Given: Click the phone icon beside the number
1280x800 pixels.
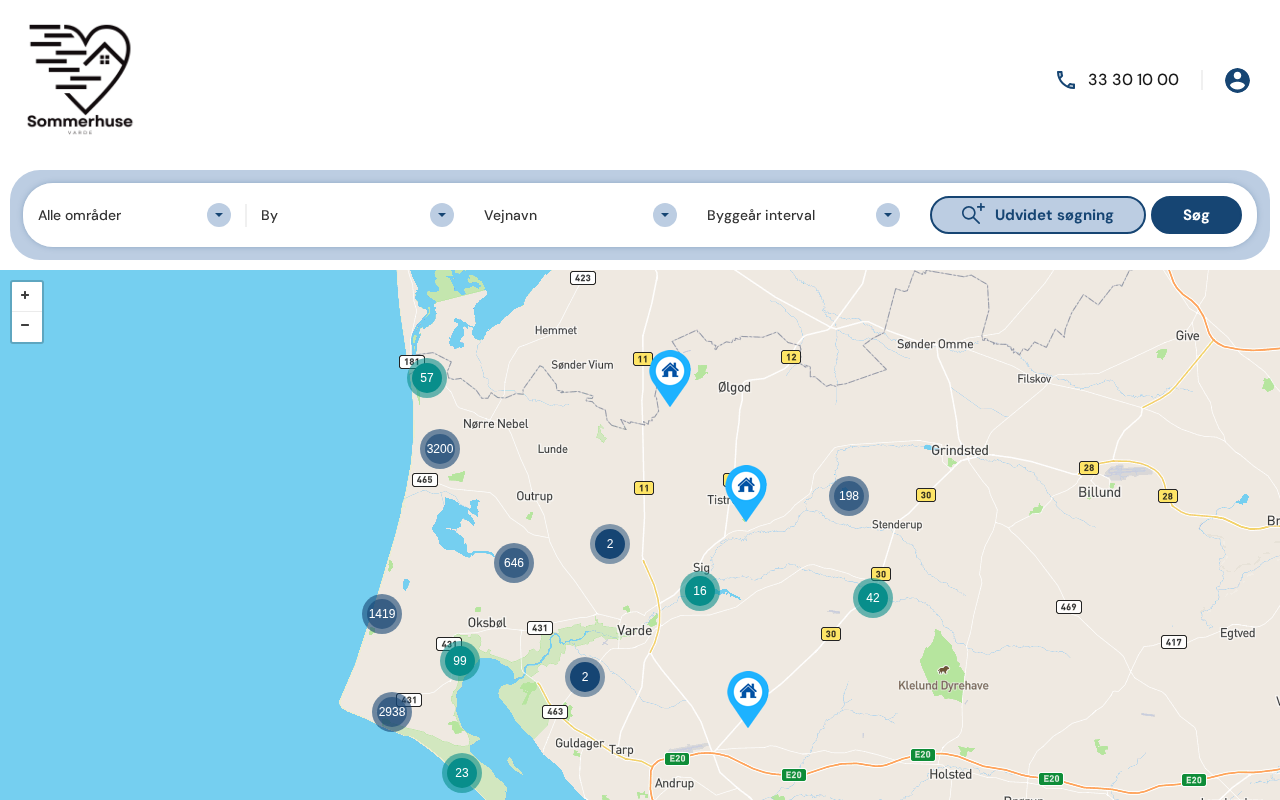Looking at the screenshot, I should click(1066, 80).
